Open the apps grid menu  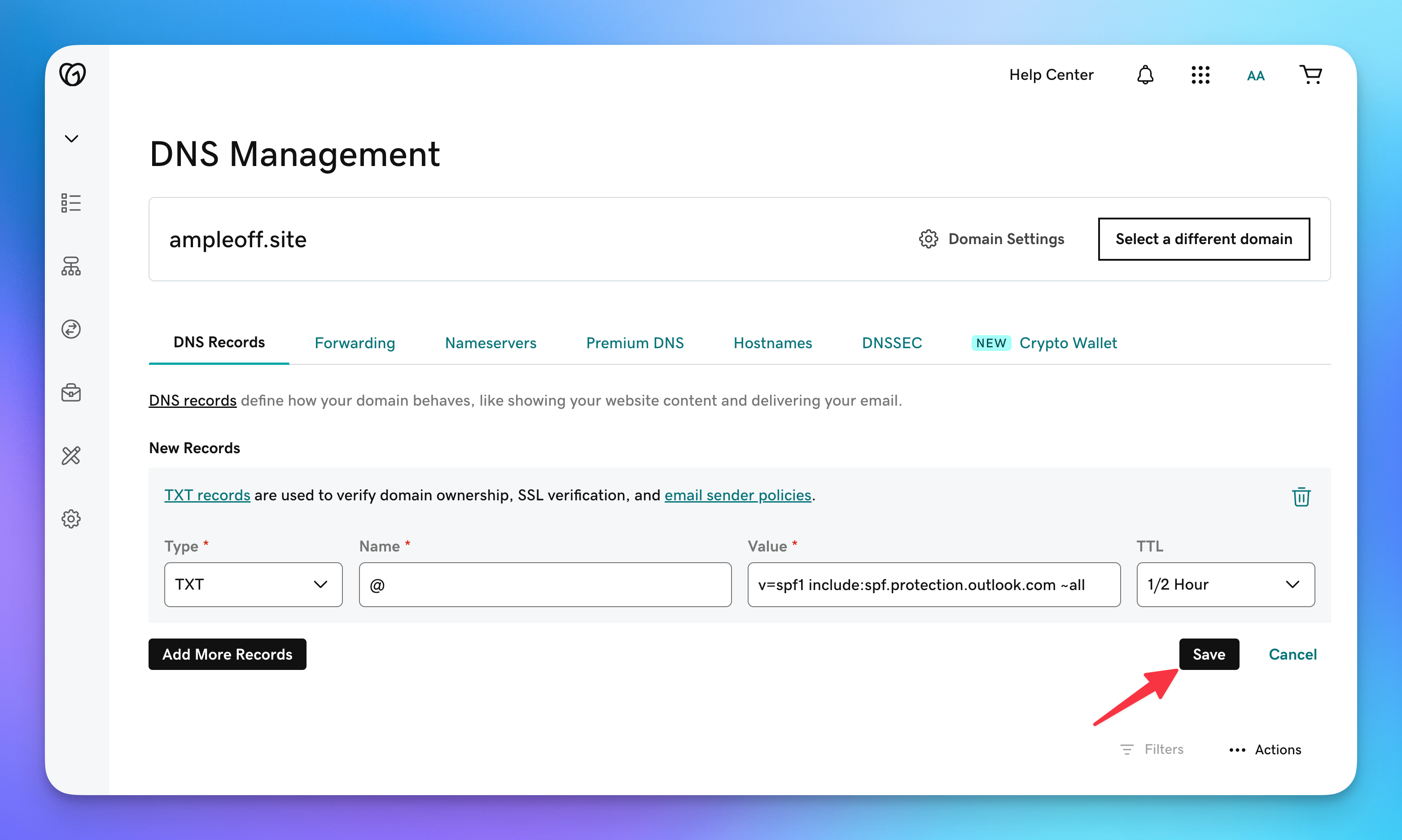[x=1200, y=75]
